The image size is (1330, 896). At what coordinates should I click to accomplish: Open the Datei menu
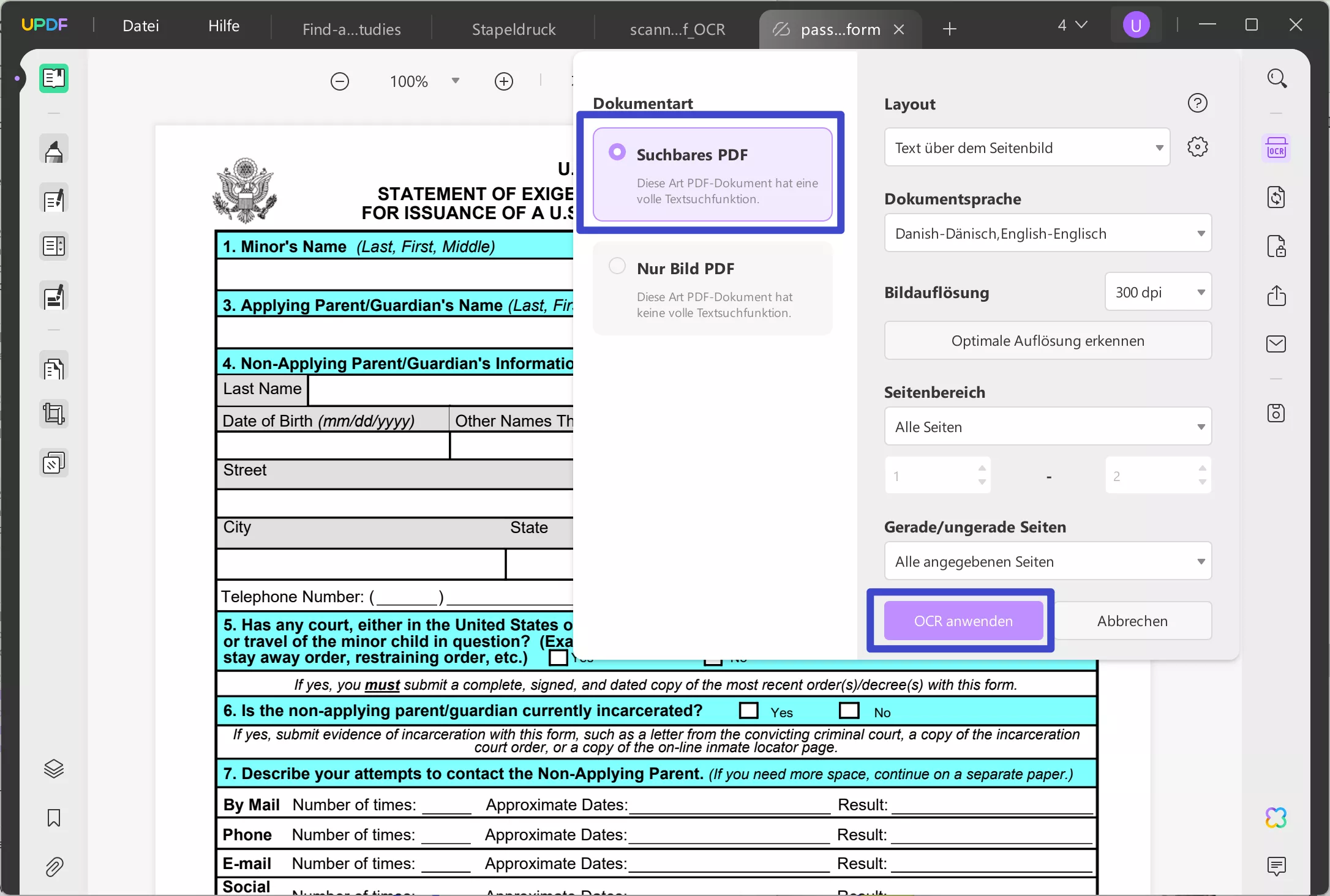tap(141, 26)
